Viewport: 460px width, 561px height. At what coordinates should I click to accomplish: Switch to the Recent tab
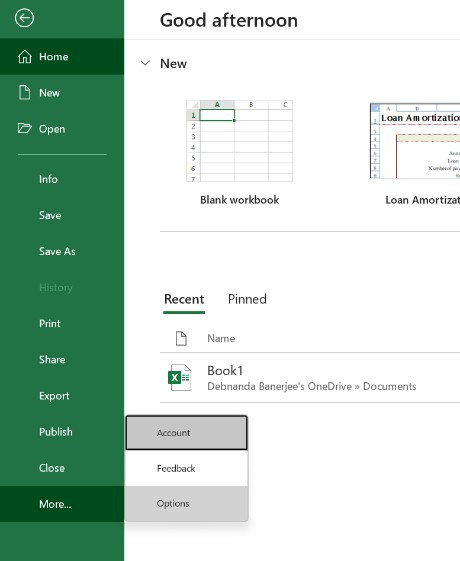(184, 299)
